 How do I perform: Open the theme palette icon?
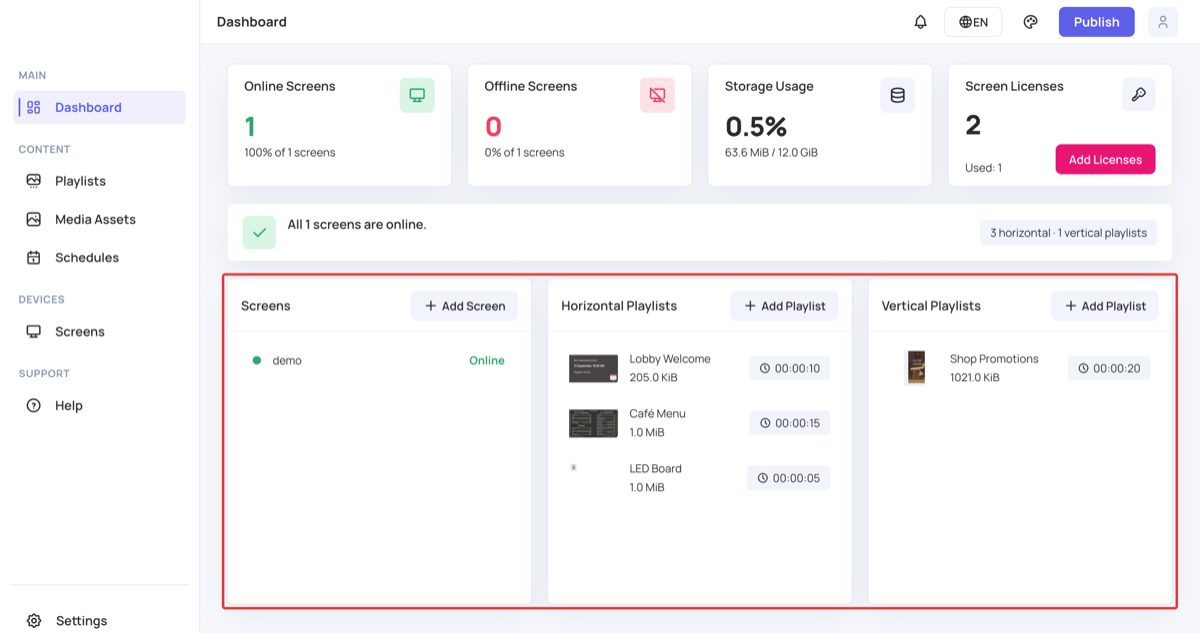pyautogui.click(x=1030, y=22)
